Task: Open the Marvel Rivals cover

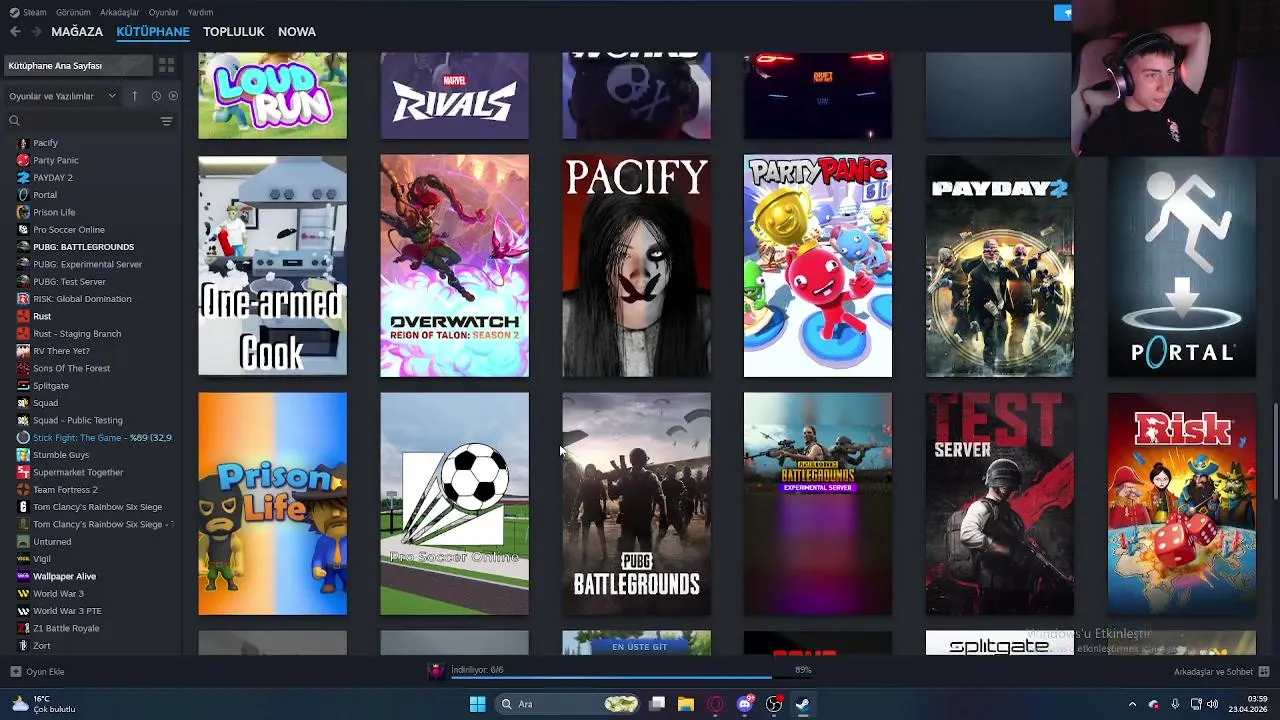Action: 454,96
